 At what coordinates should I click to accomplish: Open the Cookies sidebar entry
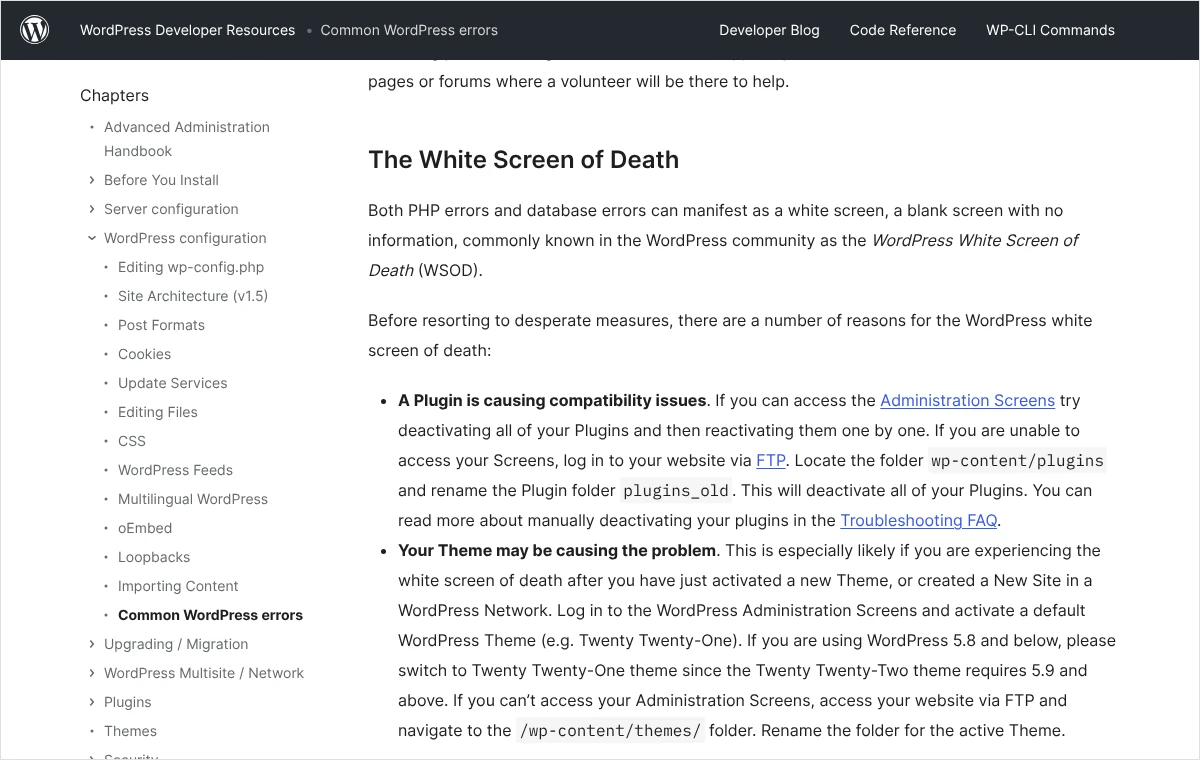coord(144,354)
